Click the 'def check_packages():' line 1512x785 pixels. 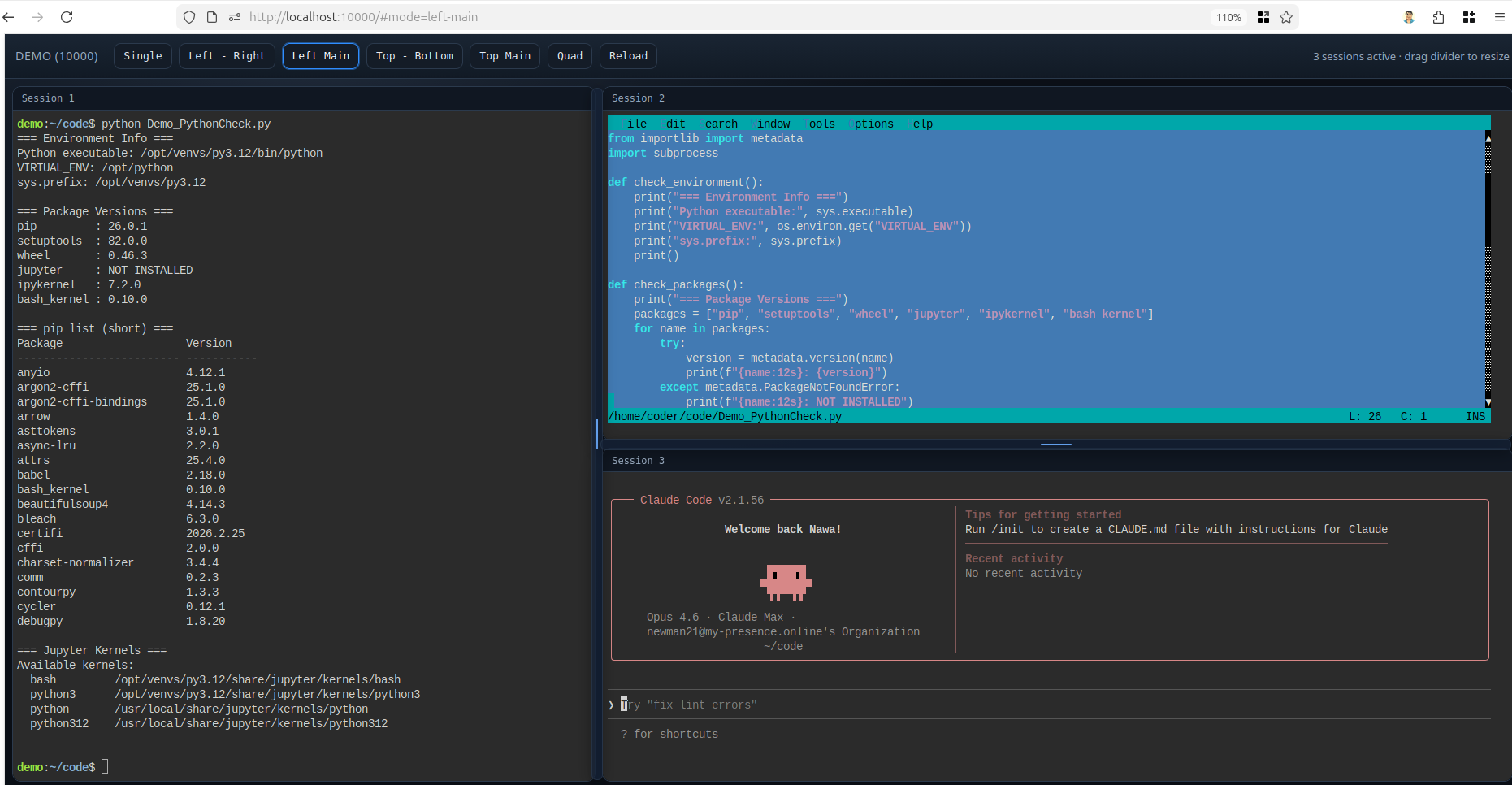pyautogui.click(x=676, y=284)
